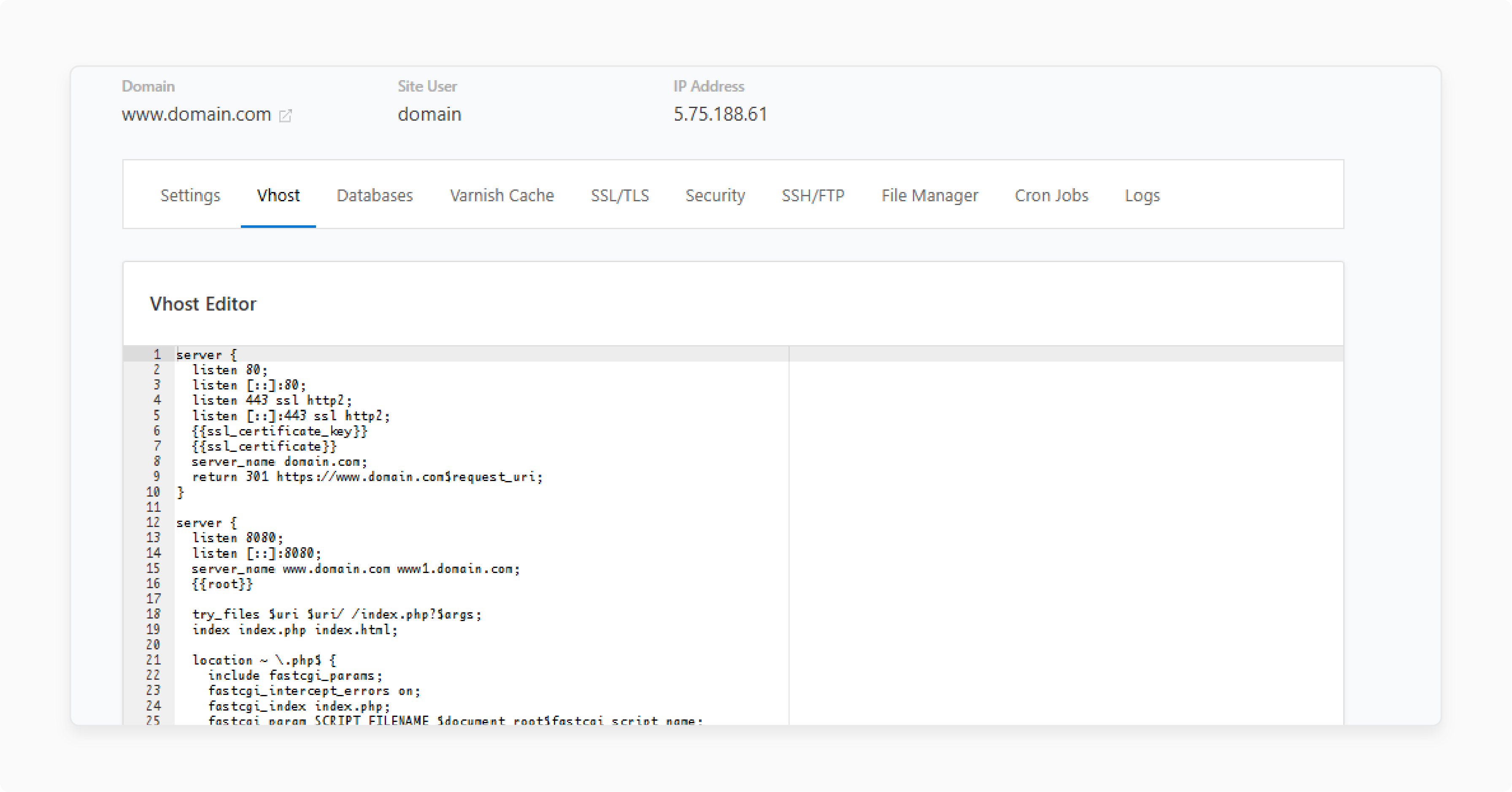The width and height of the screenshot is (1512, 792).
Task: Click line 'listen [::]:443 ssl http2;'
Action: [291, 416]
